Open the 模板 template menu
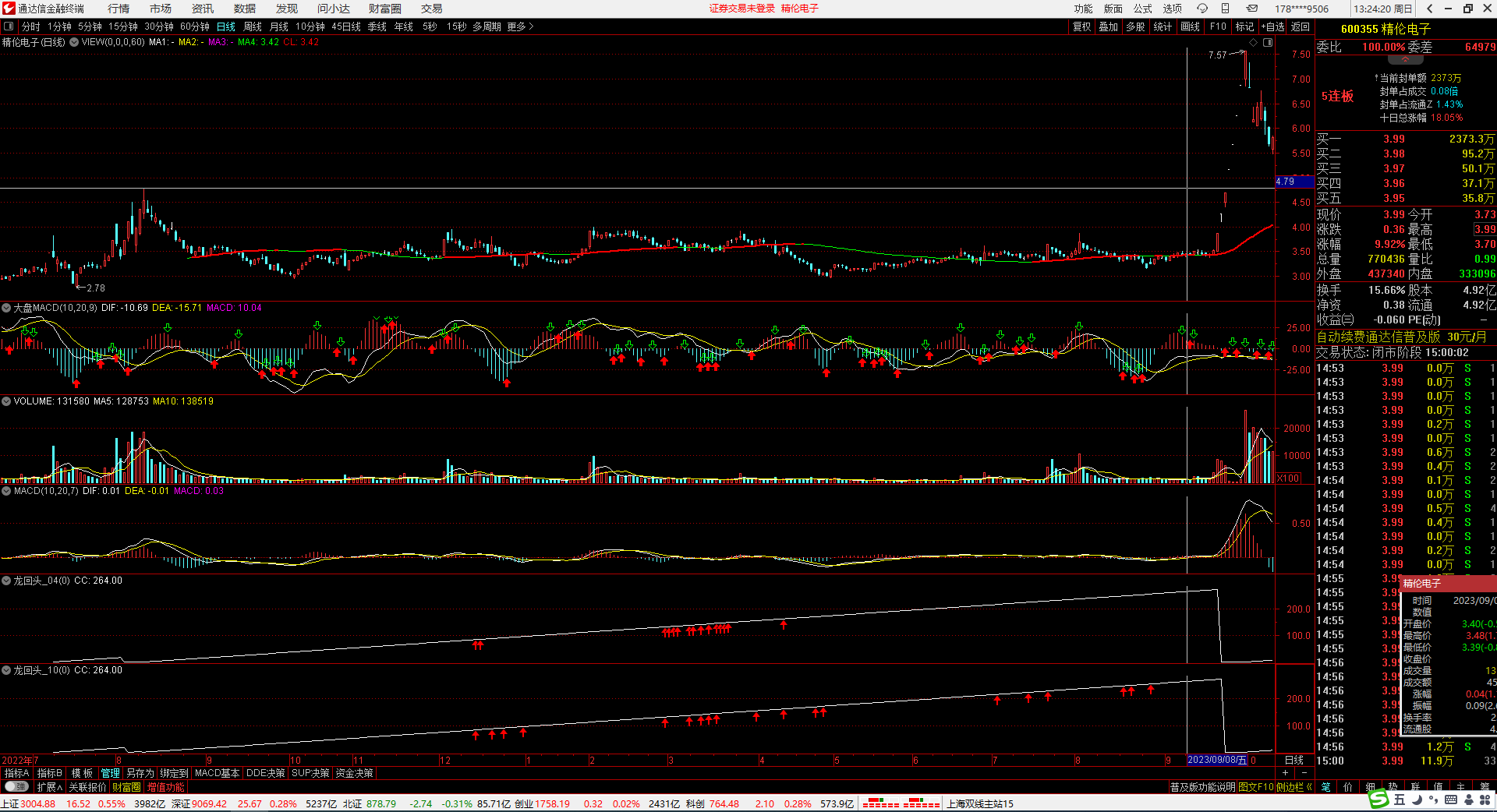 pyautogui.click(x=82, y=773)
